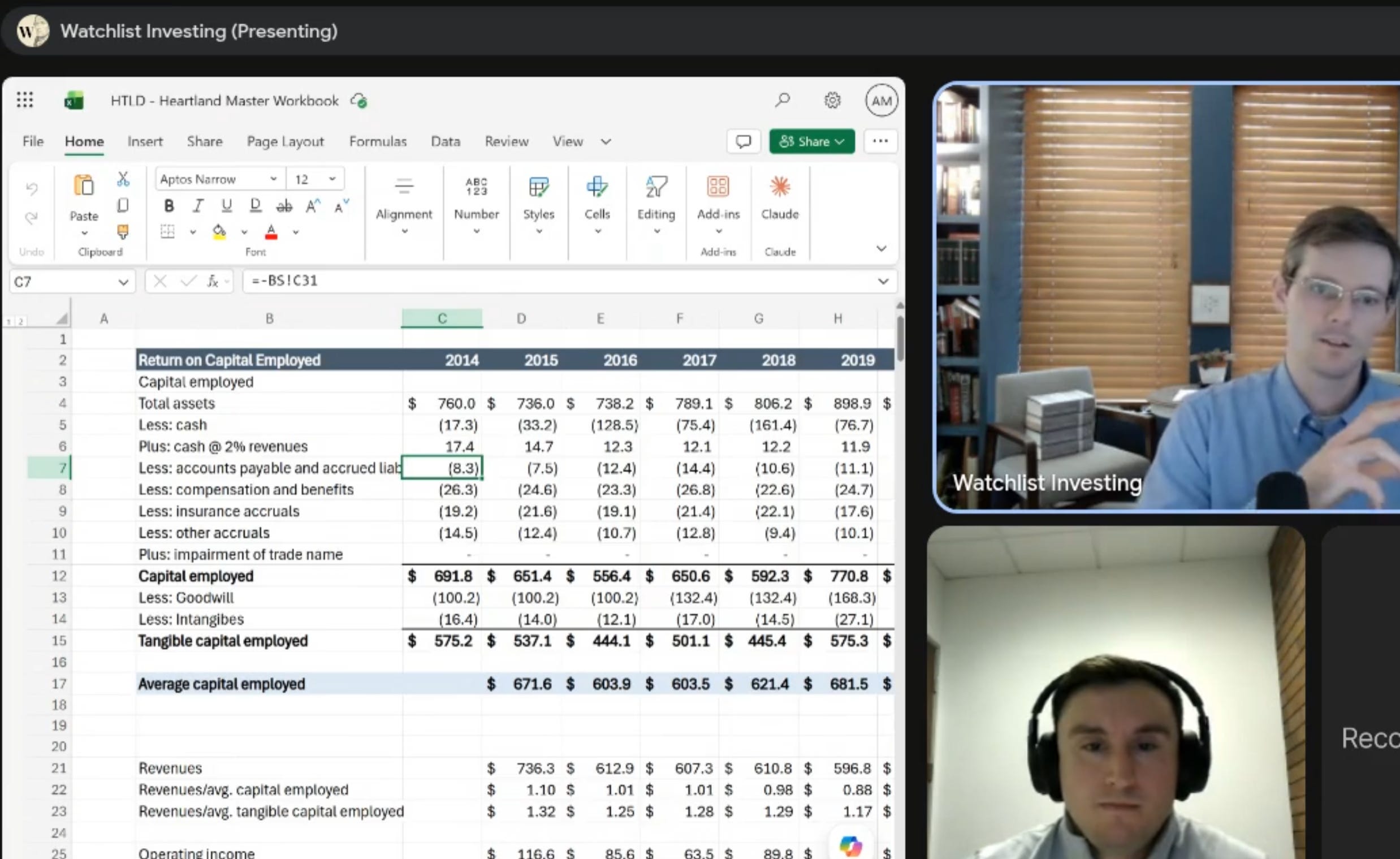Cancel the formula entry with X
1400x859 pixels.
point(160,281)
